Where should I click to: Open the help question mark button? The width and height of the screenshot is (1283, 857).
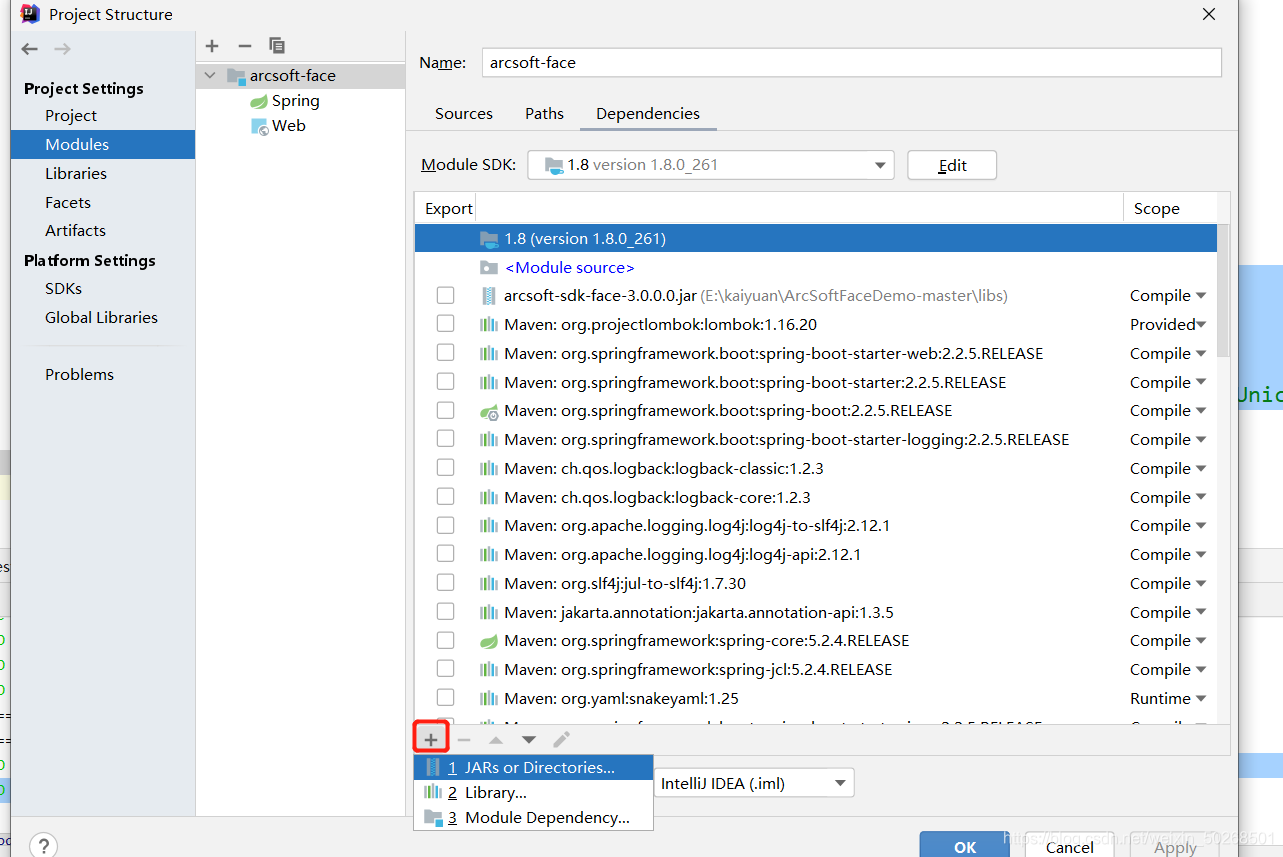tap(43, 846)
